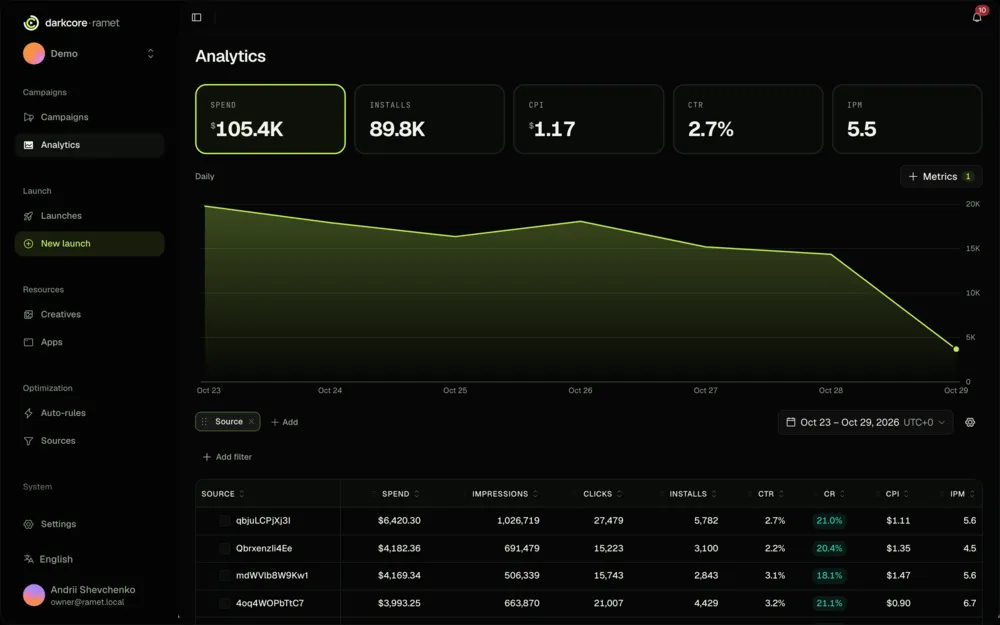
Task: Click the $0.90 CPI value
Action: click(898, 603)
